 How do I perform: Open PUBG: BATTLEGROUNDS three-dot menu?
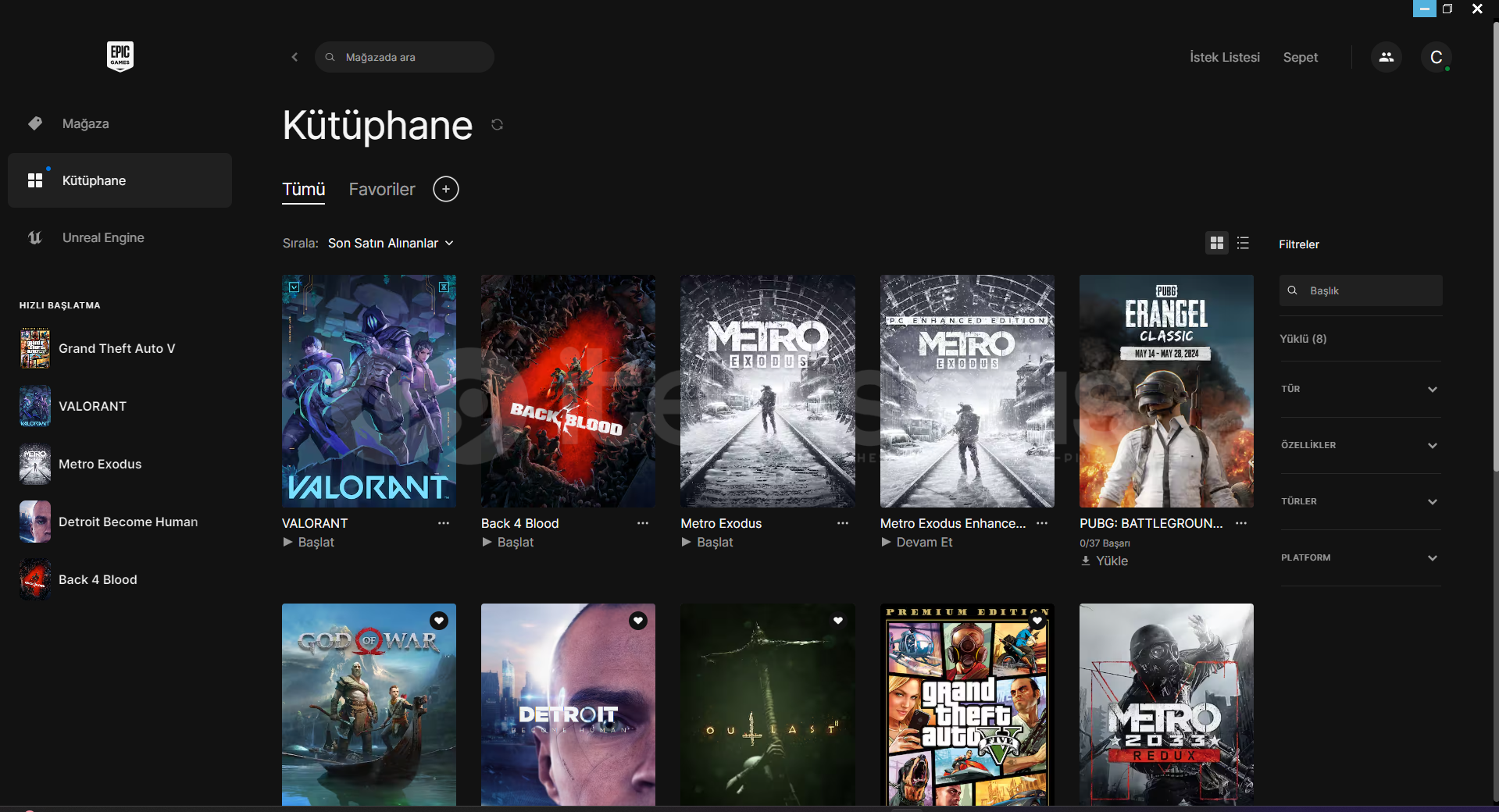(1241, 523)
